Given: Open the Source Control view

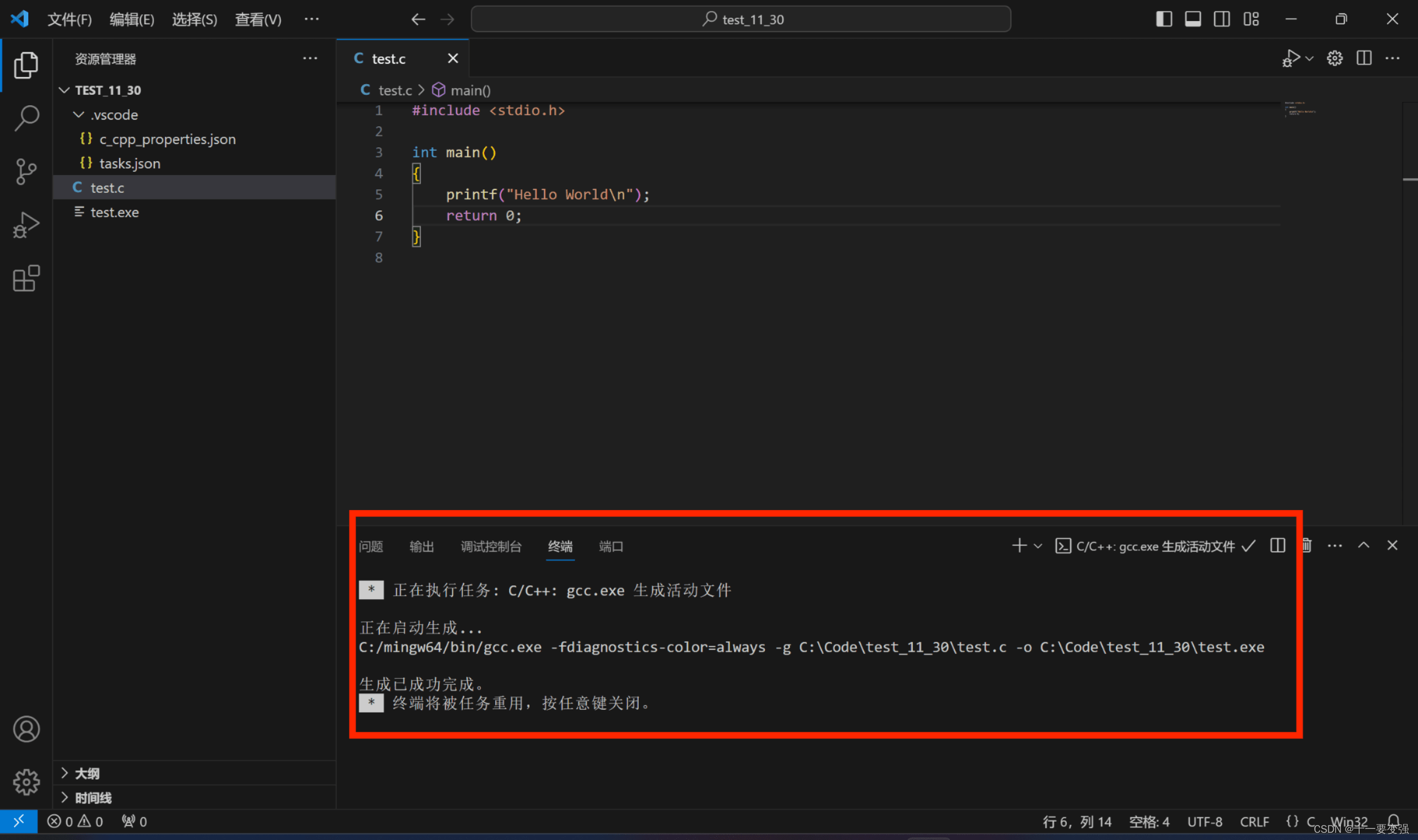Looking at the screenshot, I should 26,172.
